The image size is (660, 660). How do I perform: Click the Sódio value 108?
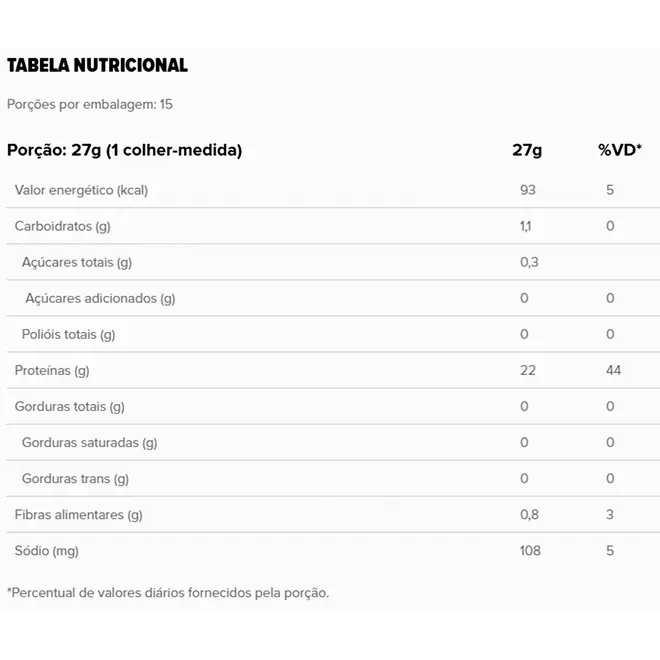click(530, 551)
